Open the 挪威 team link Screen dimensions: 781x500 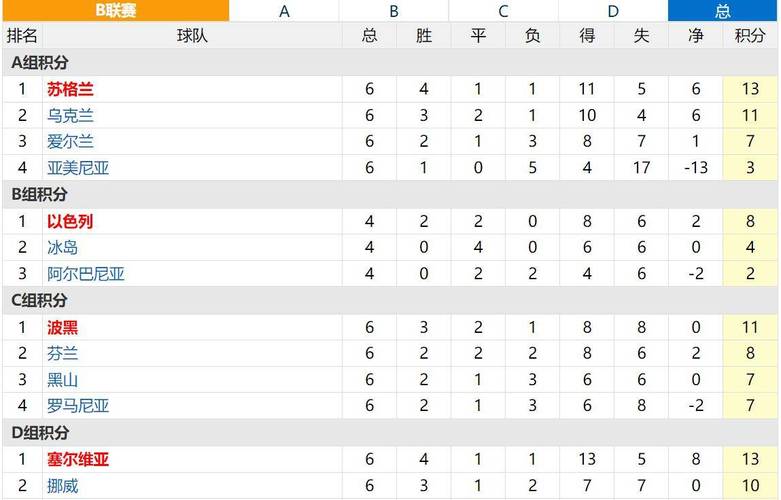point(62,486)
